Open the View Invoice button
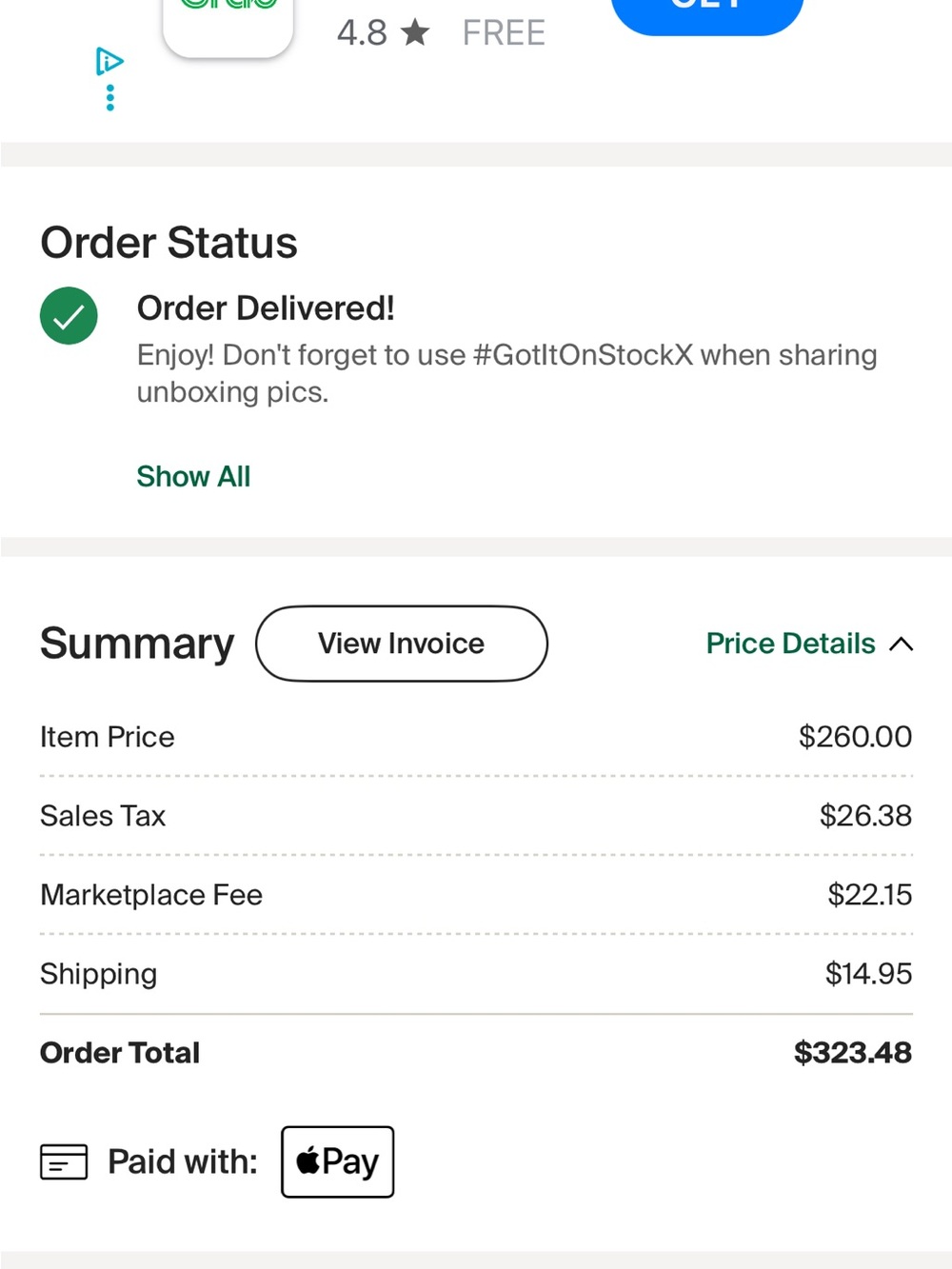Image resolution: width=952 pixels, height=1269 pixels. [402, 644]
